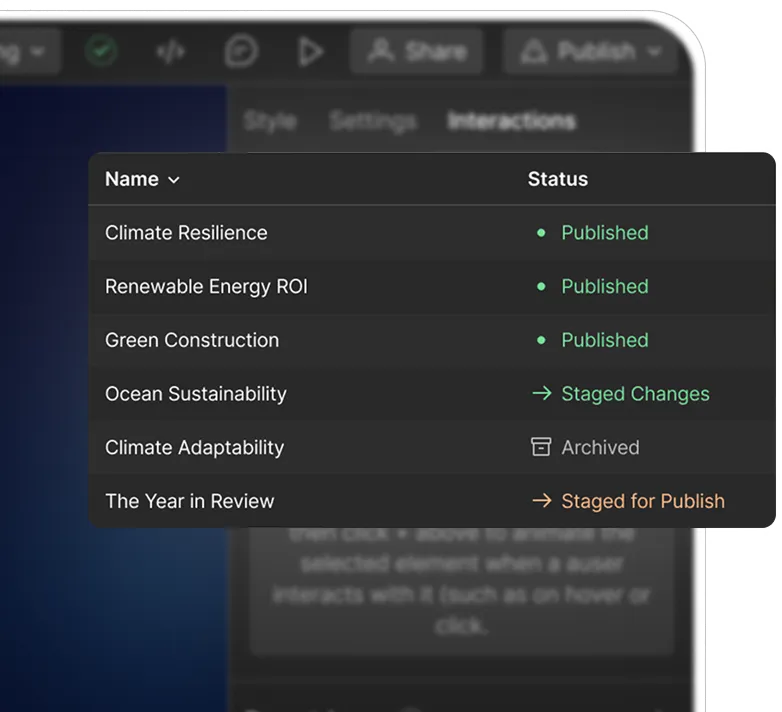
Task: Click the green dot beside Climate Resilience
Action: [x=541, y=233]
